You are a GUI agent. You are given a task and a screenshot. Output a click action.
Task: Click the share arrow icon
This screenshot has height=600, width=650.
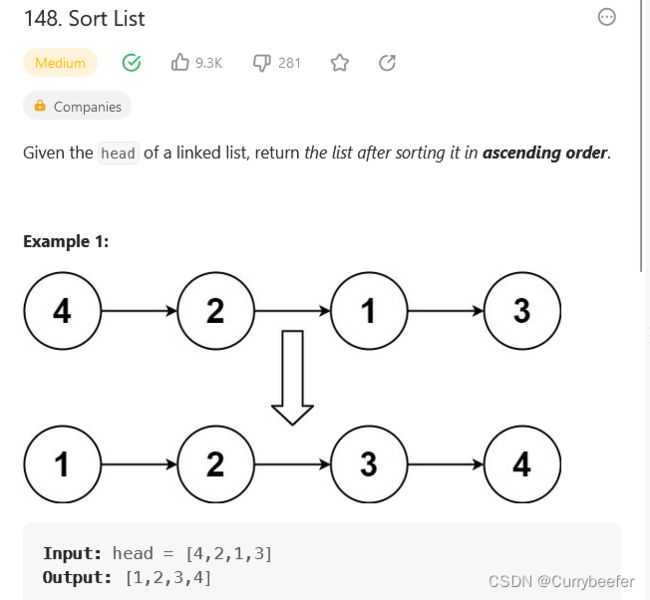coord(387,63)
